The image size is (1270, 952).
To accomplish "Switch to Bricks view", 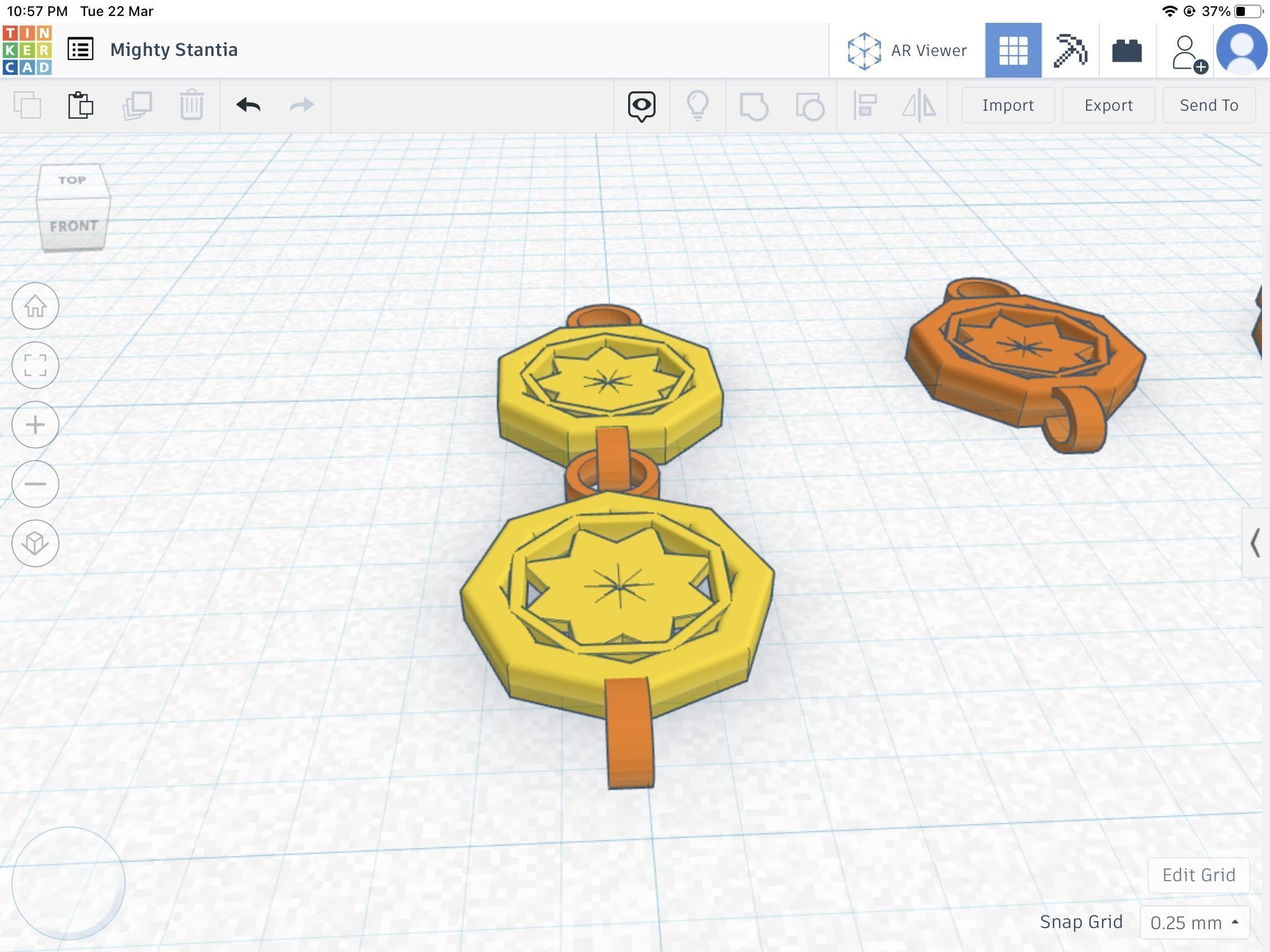I will tap(1127, 50).
